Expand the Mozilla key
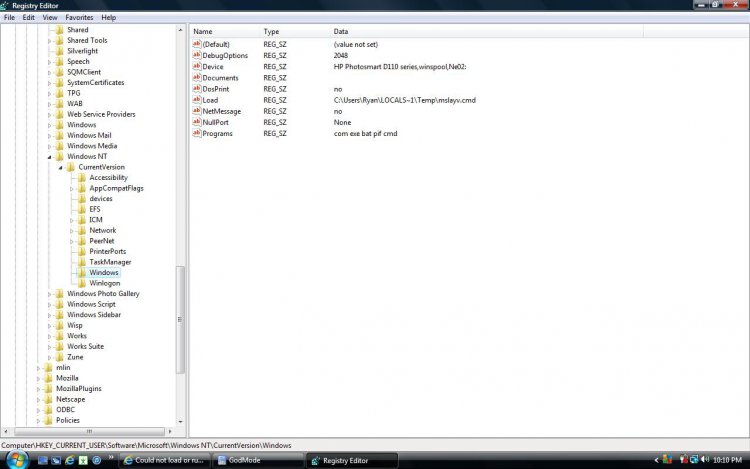The image size is (750, 469). point(38,379)
